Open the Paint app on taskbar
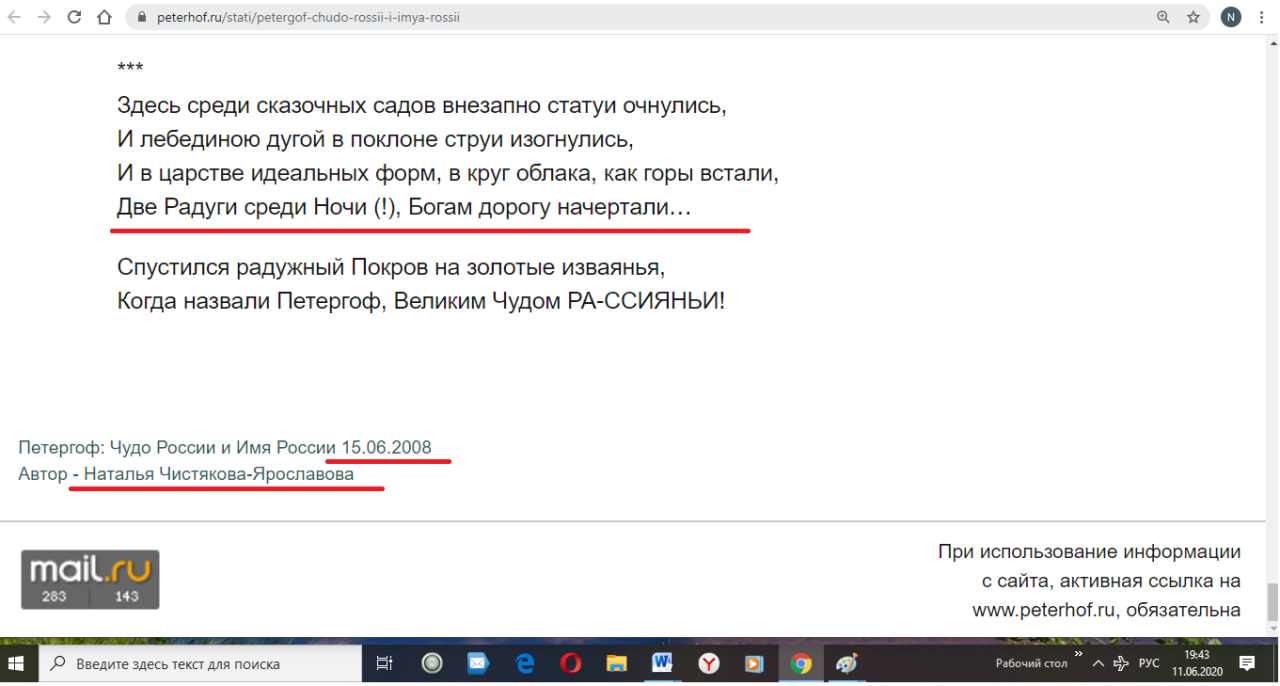 click(847, 663)
